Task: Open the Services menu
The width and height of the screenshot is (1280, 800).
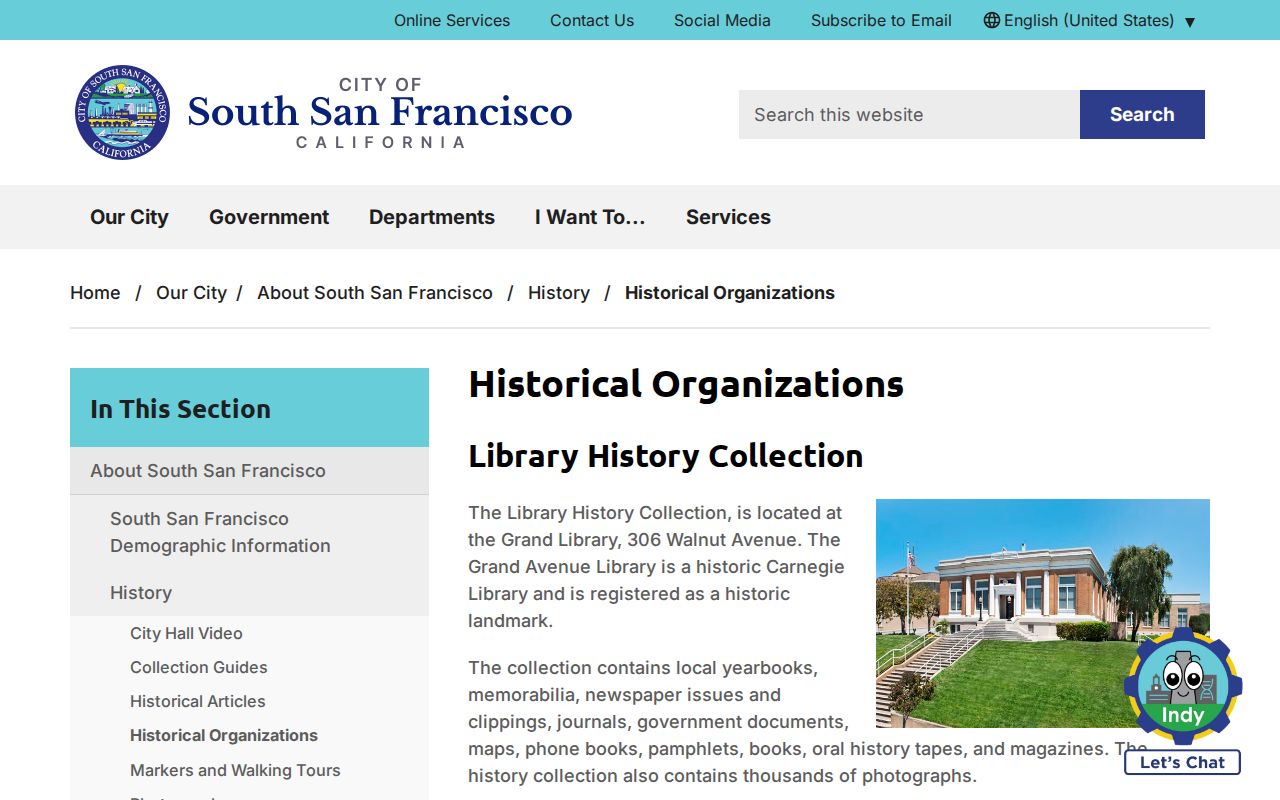Action: (x=728, y=217)
